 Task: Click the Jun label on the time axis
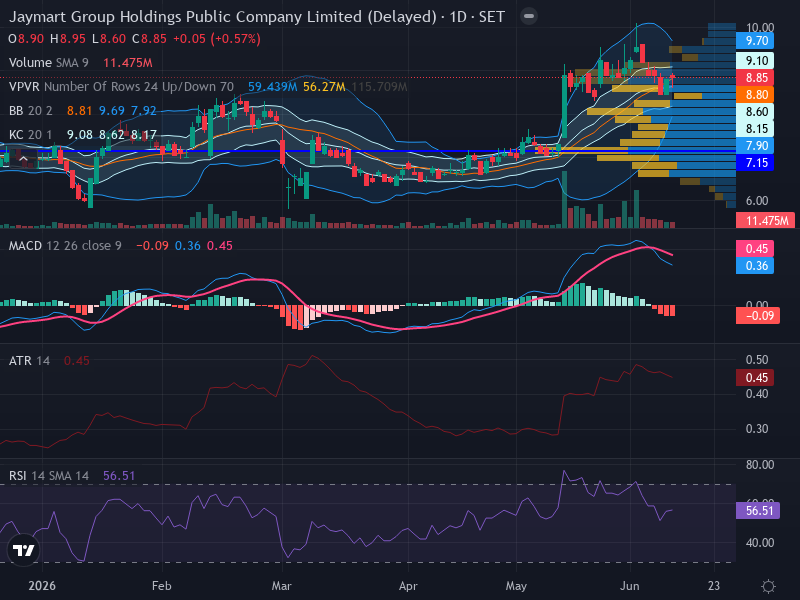click(x=630, y=586)
